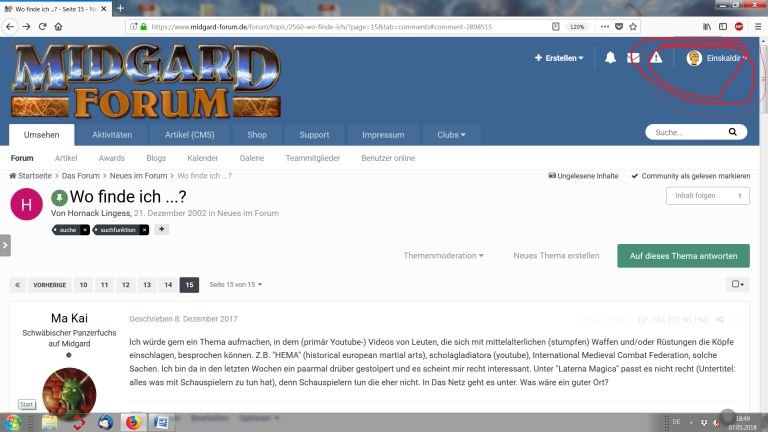This screenshot has height=432, width=768.
Task: Switch to the Aktivitäten tab
Action: (111, 135)
